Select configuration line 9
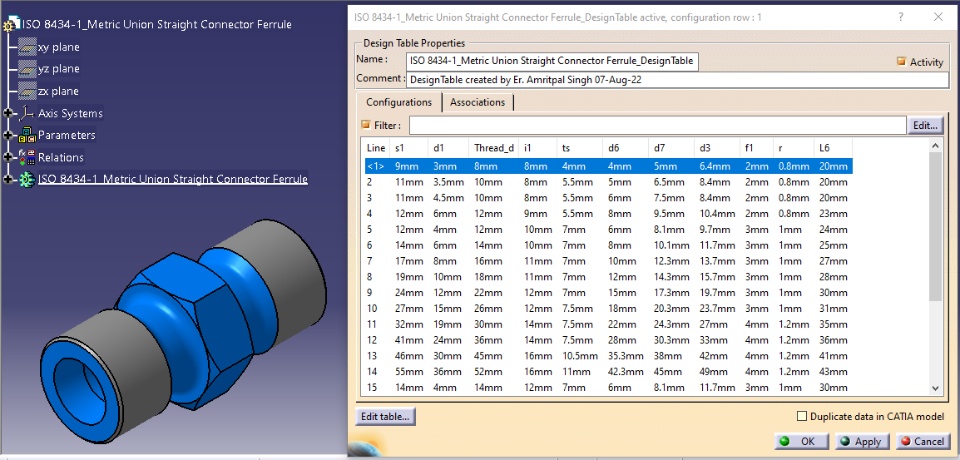The height and width of the screenshot is (460, 960). (608, 293)
